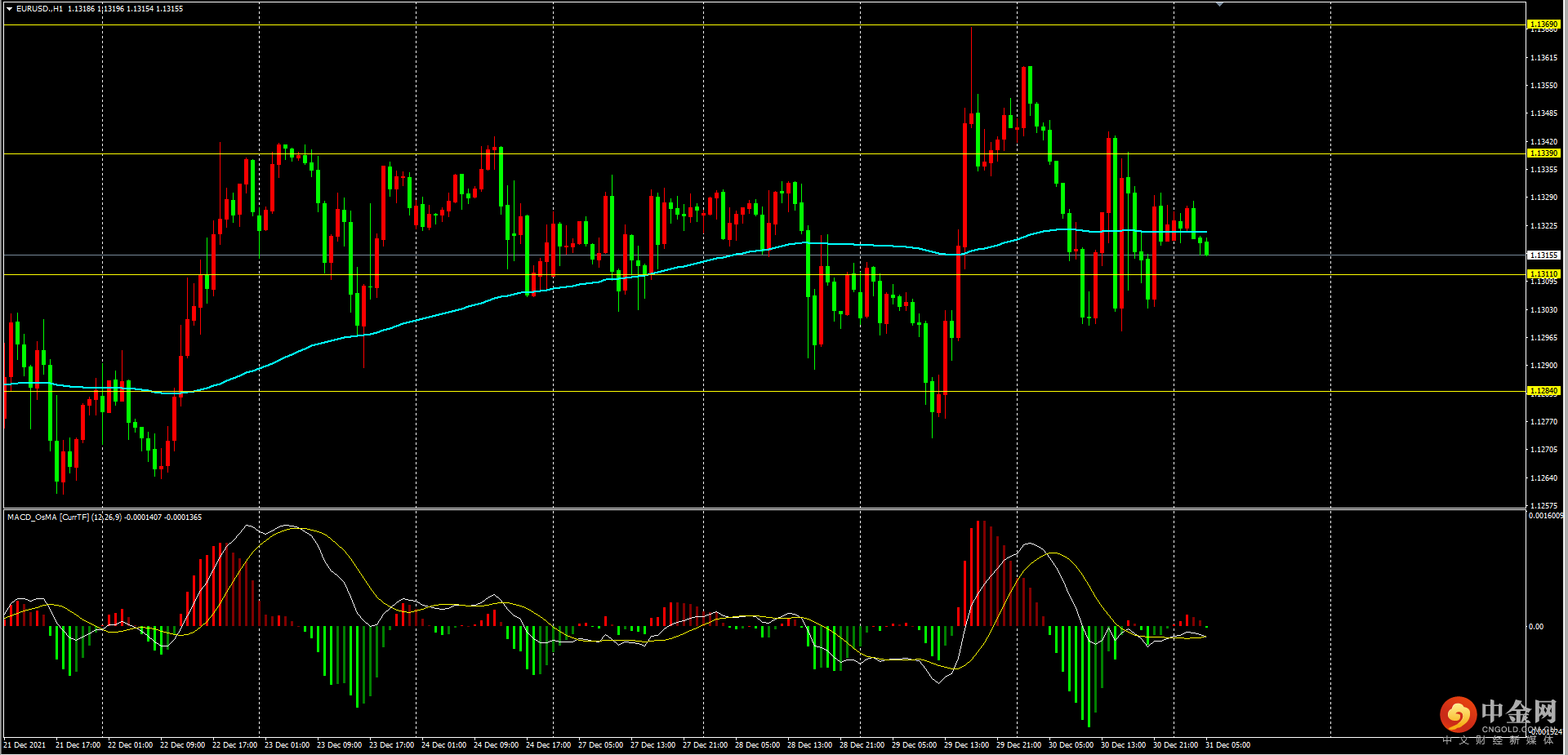
Task: Click the 1.13615 price scale value
Action: [x=1543, y=58]
